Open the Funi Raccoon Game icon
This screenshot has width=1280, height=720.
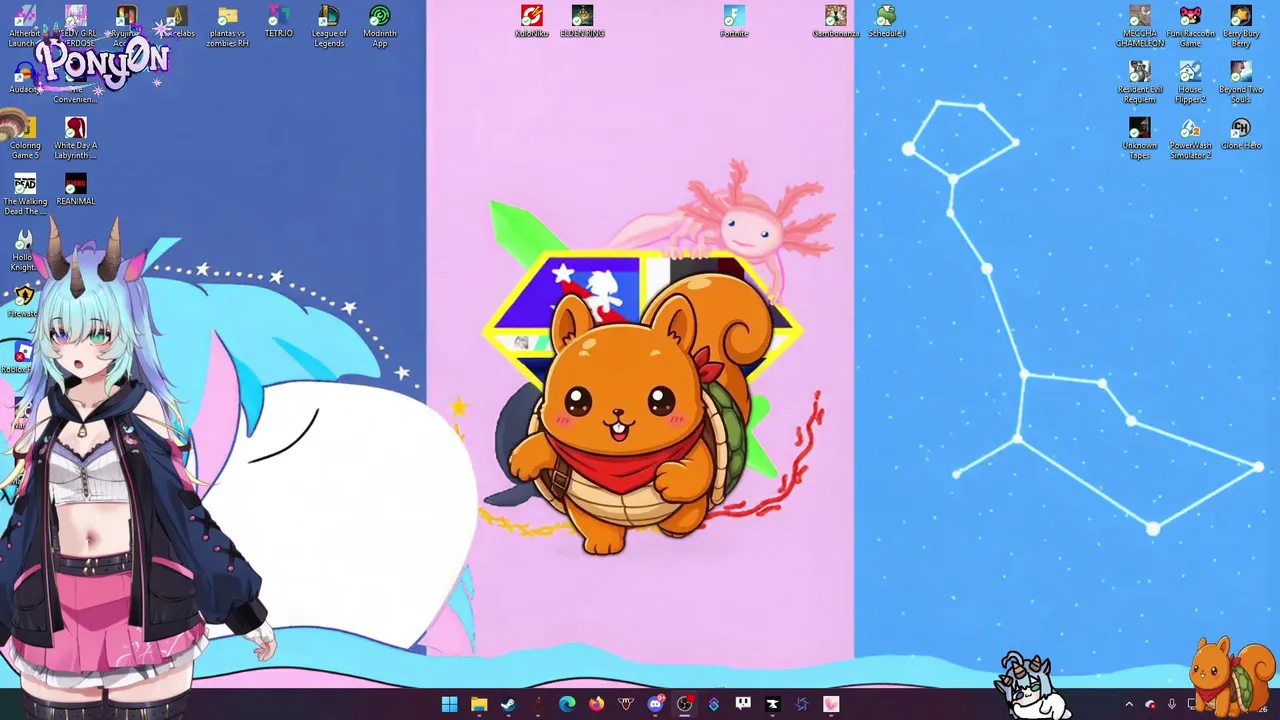pos(1190,26)
